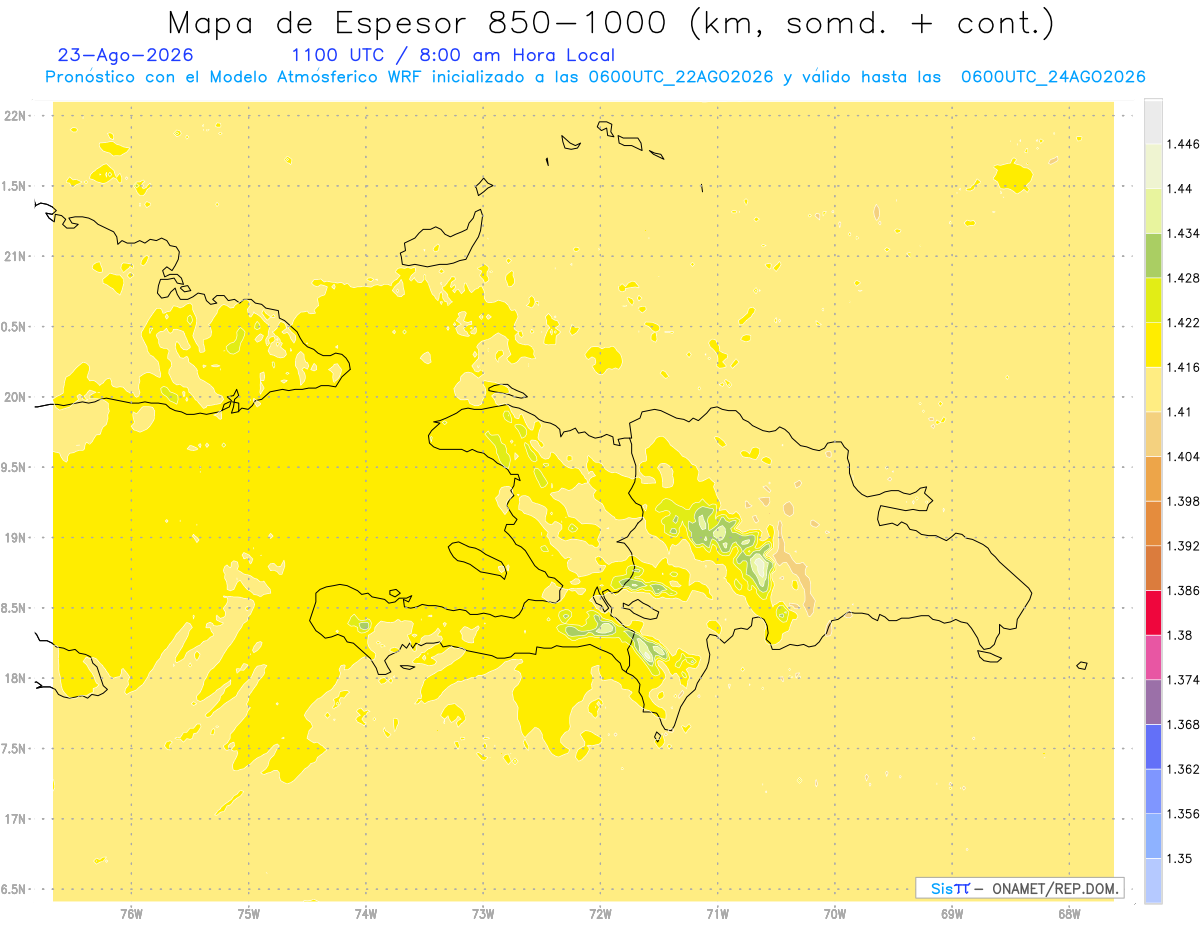Click the time text '1100 UTC / 8:00 am Hora Local'
The height and width of the screenshot is (927, 1200).
[x=453, y=55]
